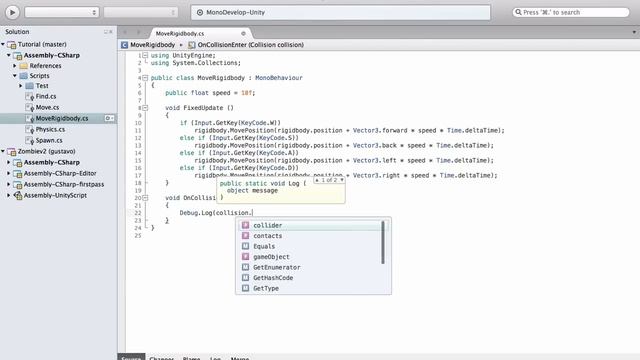The image size is (640, 360).
Task: Click the autocomplete list scrollbar
Action: 383,242
